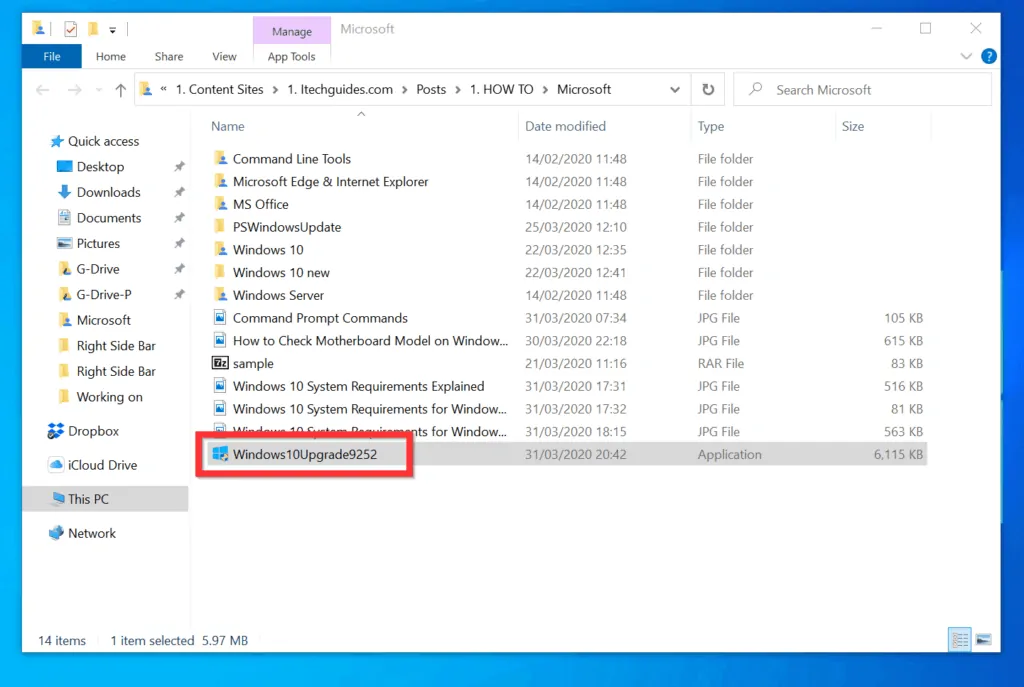Image resolution: width=1024 pixels, height=687 pixels.
Task: Open the File menu
Action: click(x=51, y=56)
